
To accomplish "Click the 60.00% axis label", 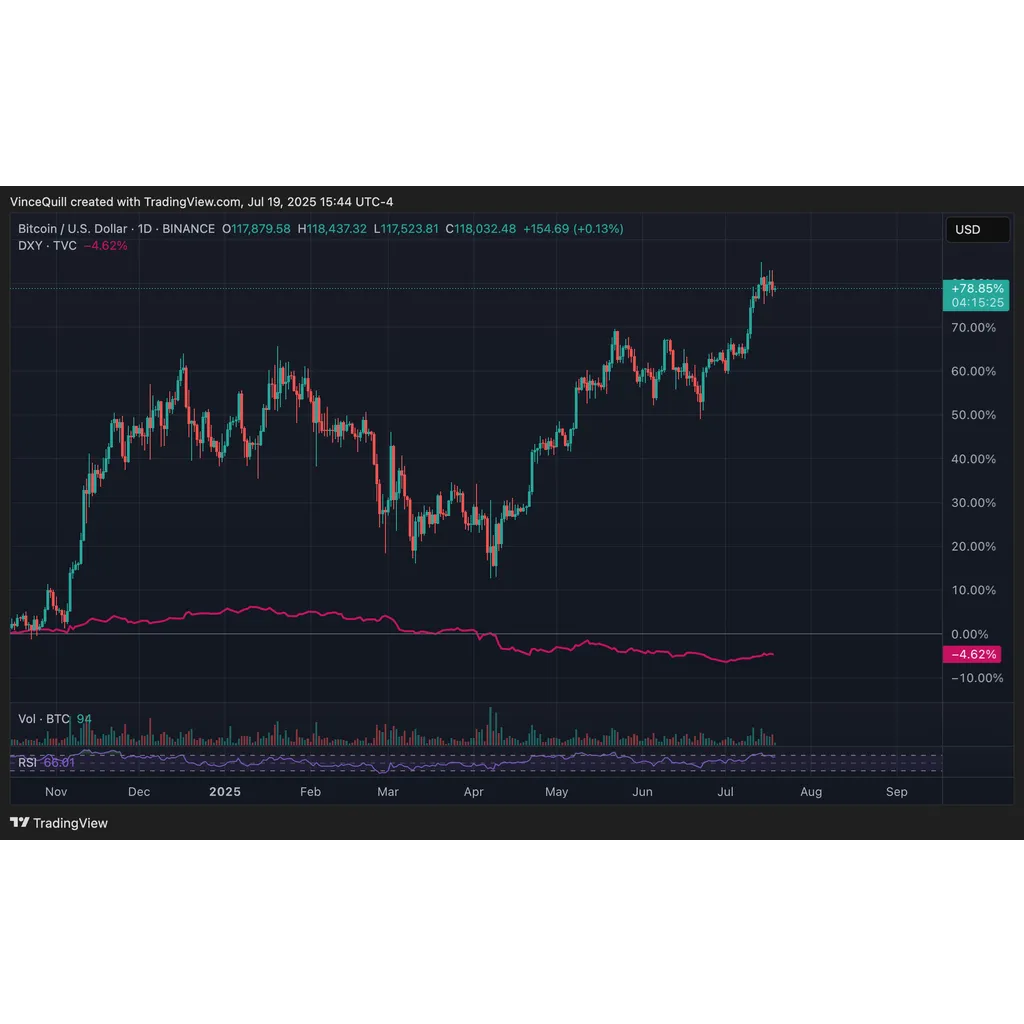I will (973, 371).
